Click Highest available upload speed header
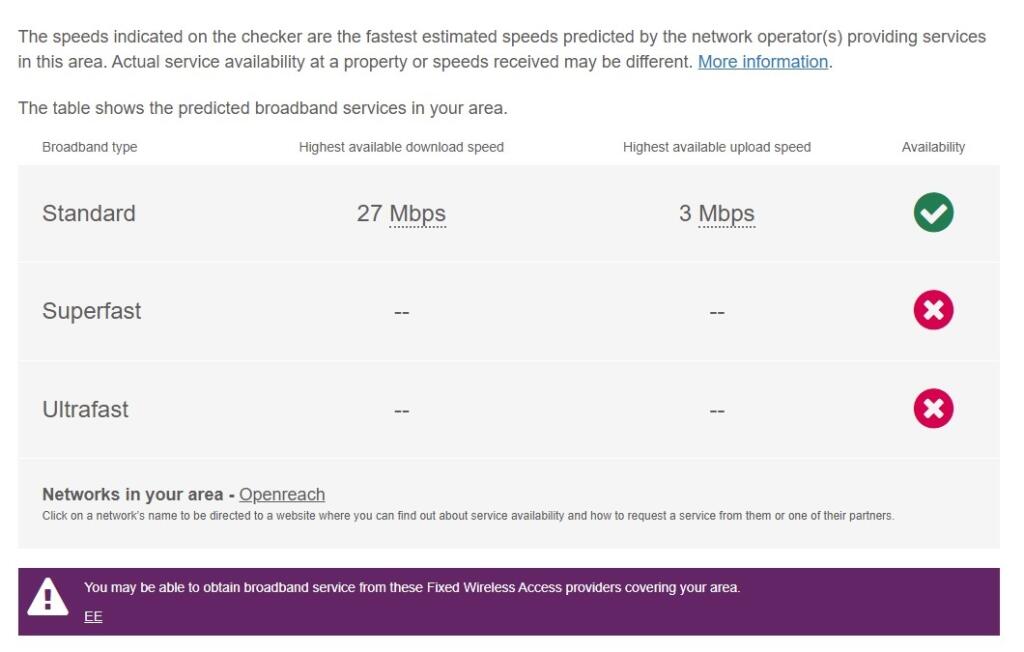The image size is (1024, 652). click(716, 147)
